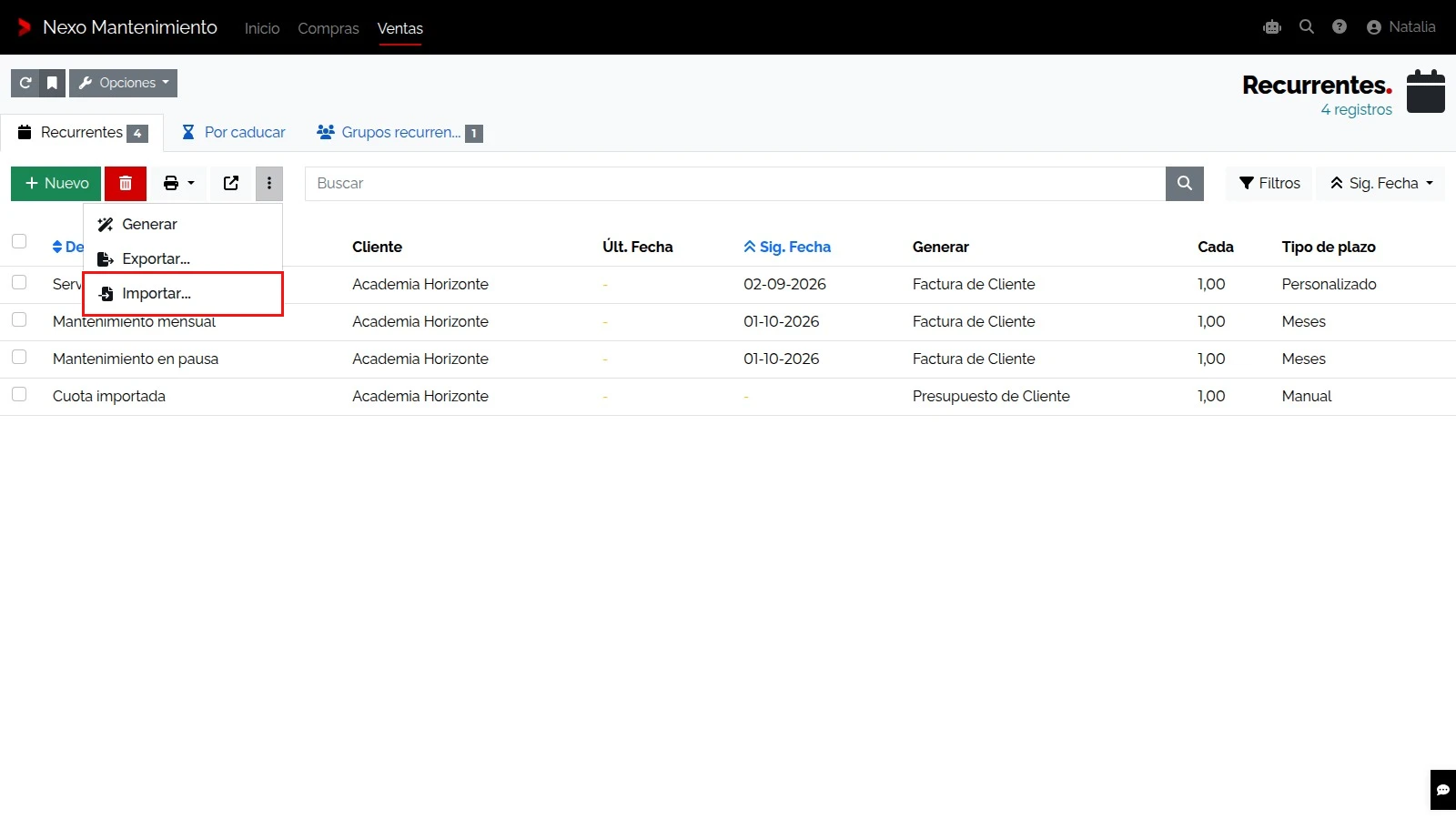Sort by the Sig. Fecha column header
The width and height of the screenshot is (1456, 819).
(x=787, y=247)
